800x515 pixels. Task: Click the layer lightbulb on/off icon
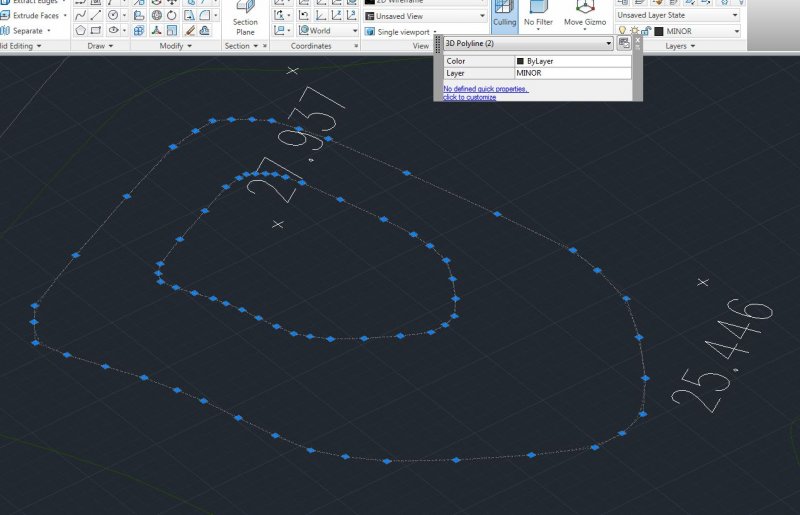(622, 31)
